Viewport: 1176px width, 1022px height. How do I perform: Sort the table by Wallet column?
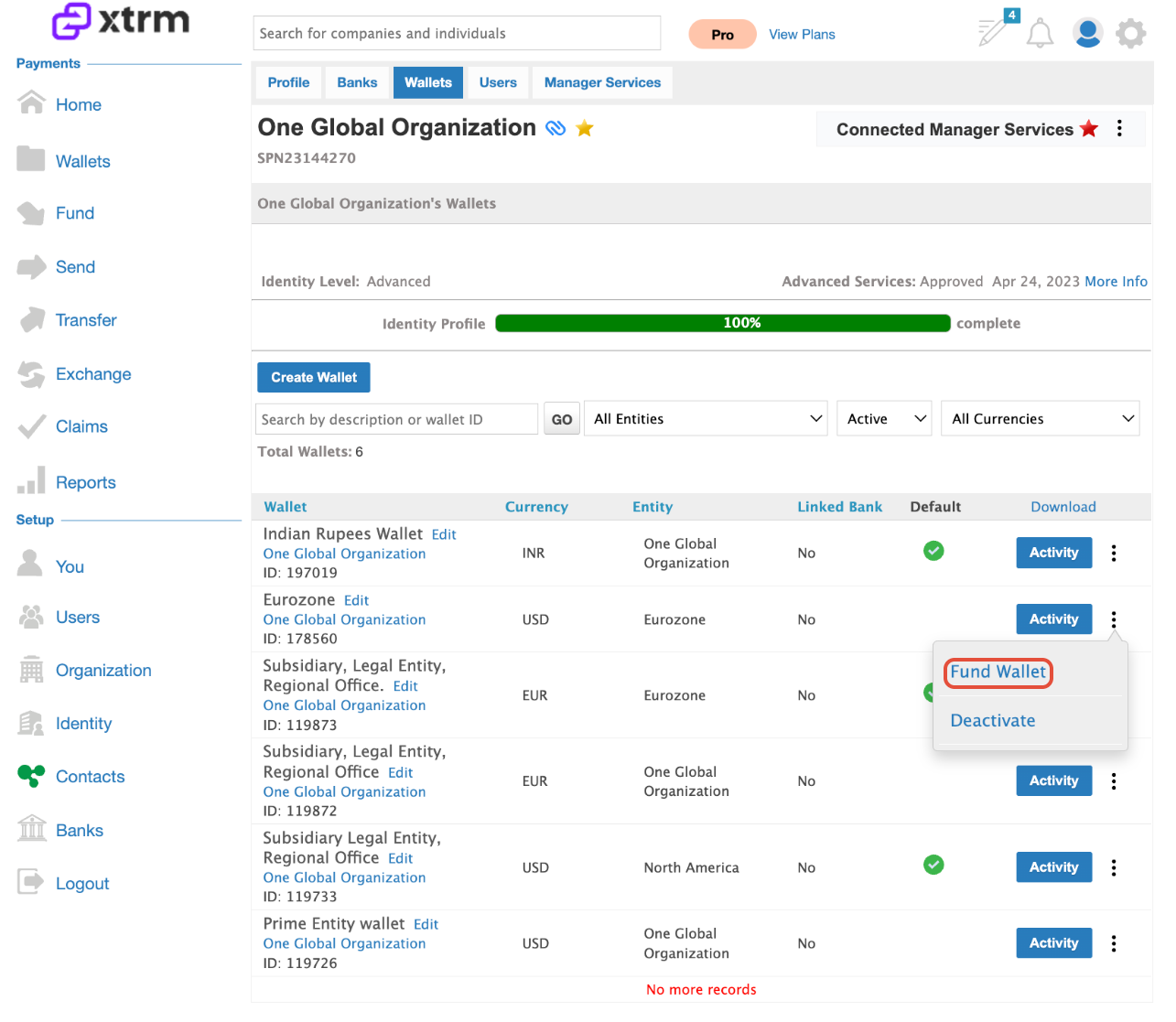286,507
